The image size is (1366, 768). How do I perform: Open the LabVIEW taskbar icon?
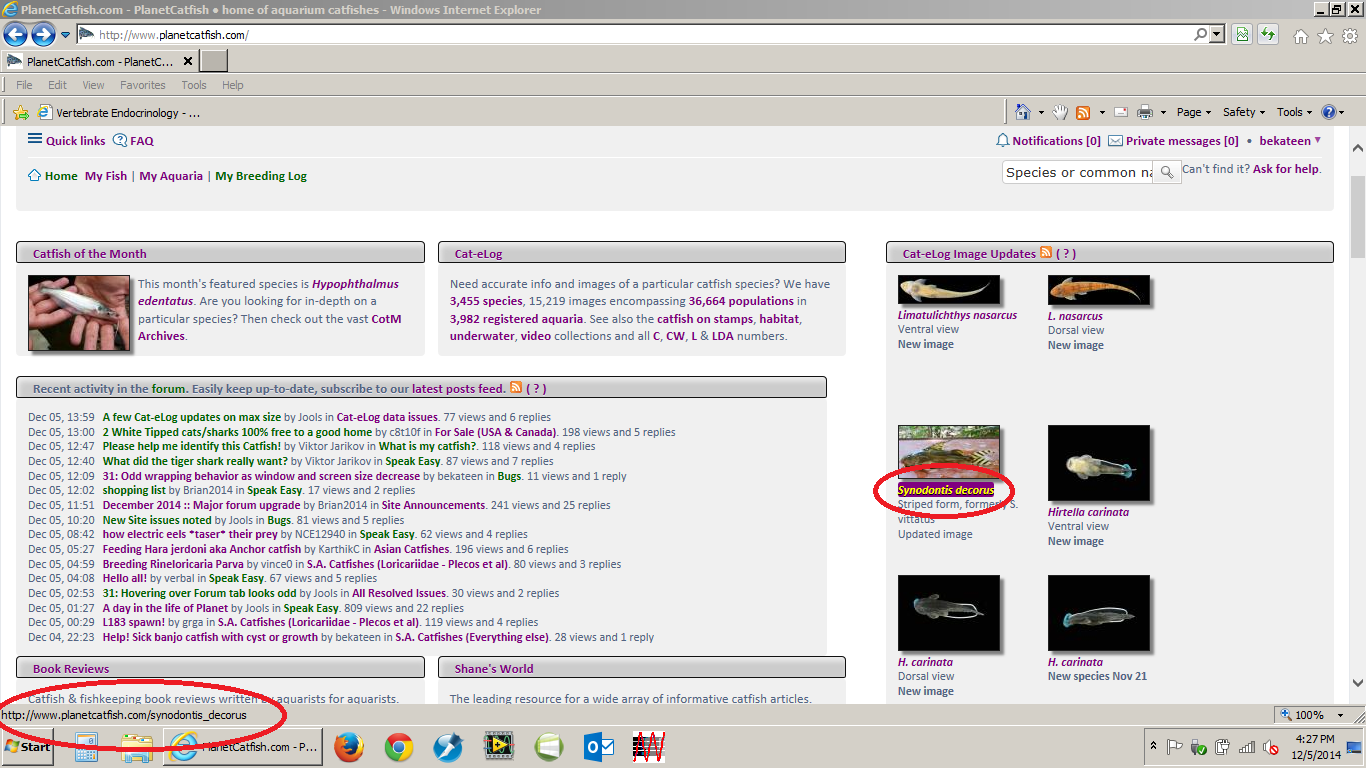click(499, 747)
